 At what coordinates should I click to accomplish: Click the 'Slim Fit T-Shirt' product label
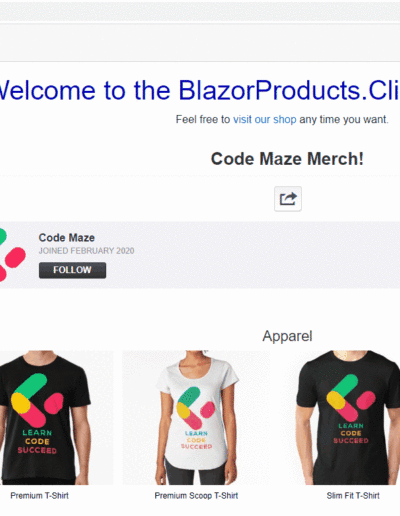(353, 496)
